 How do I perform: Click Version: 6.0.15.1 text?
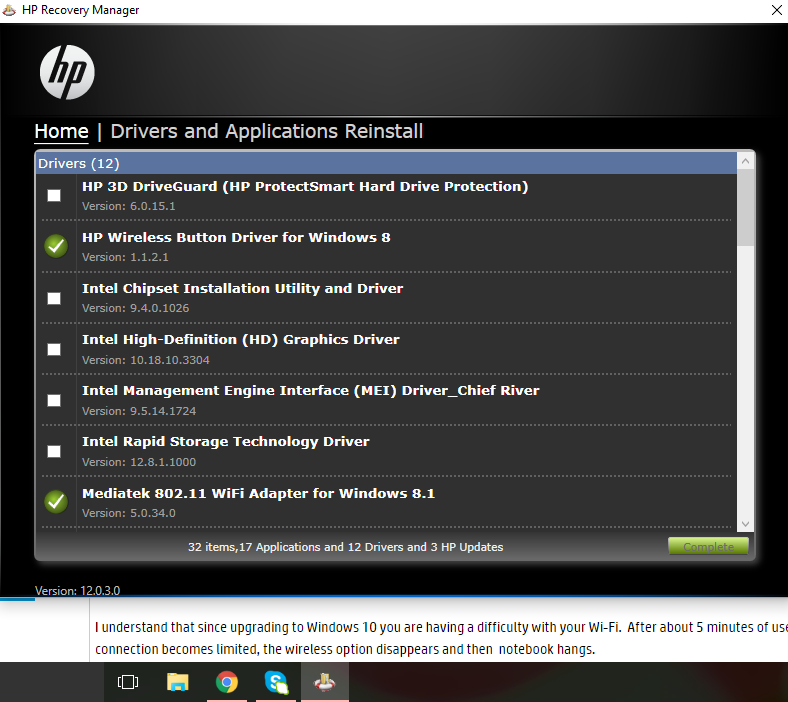tap(129, 206)
